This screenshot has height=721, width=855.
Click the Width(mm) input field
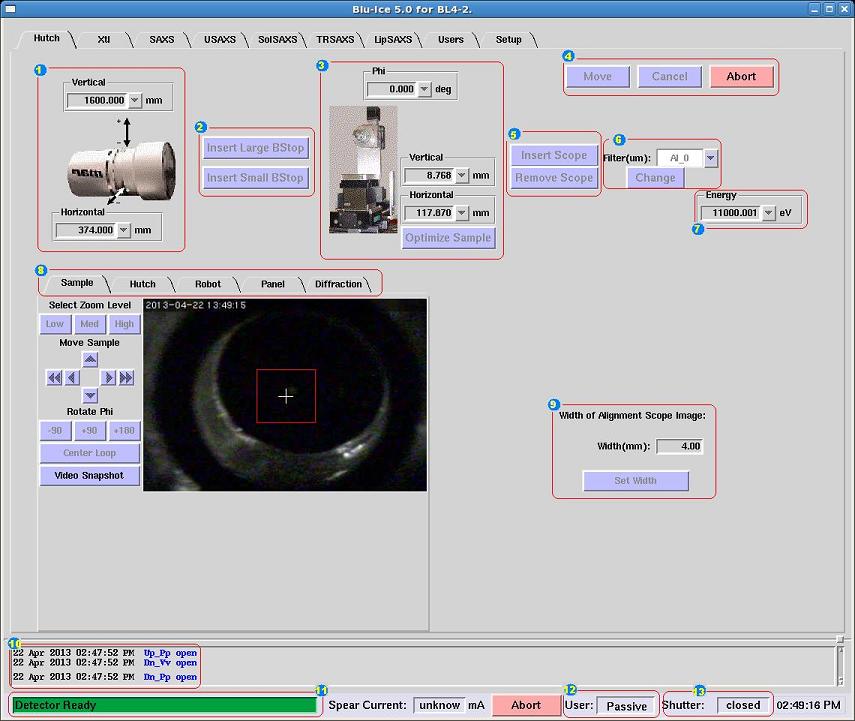(x=679, y=446)
